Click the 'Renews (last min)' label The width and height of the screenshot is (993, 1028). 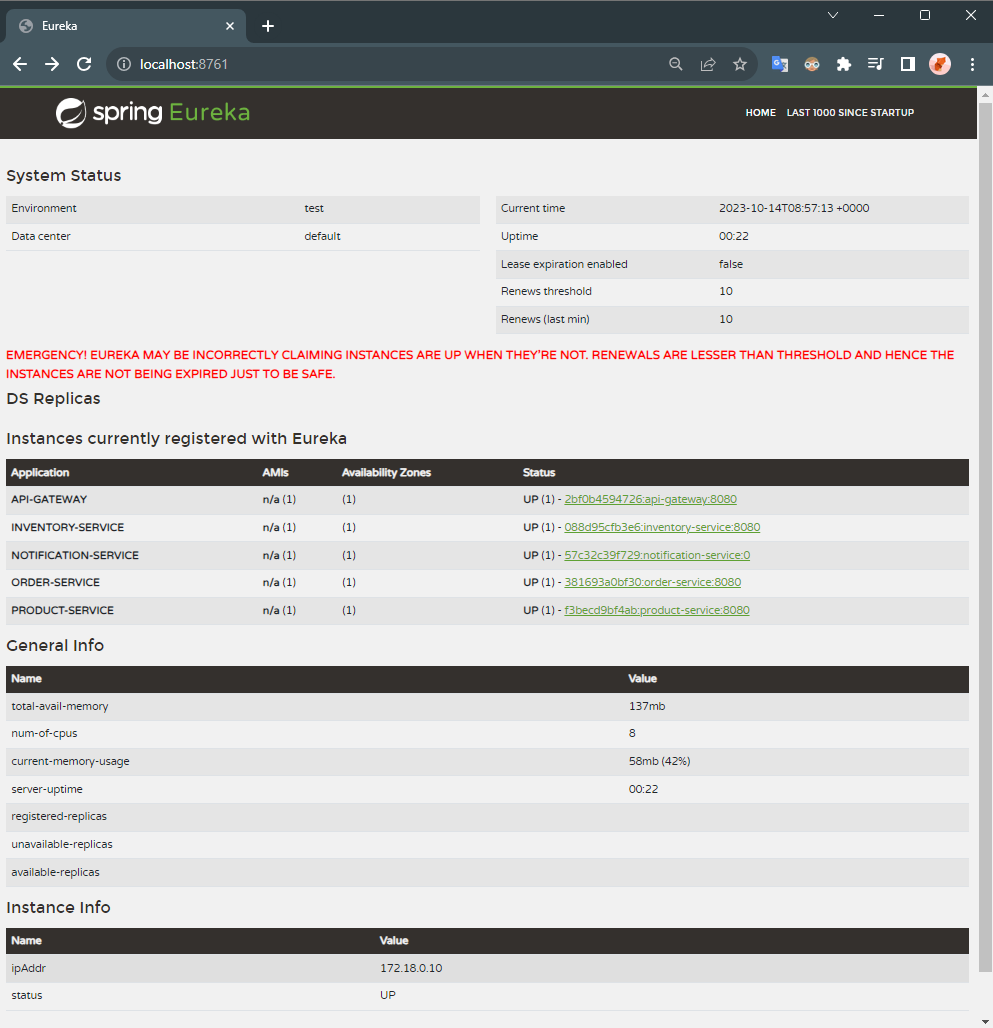click(545, 319)
